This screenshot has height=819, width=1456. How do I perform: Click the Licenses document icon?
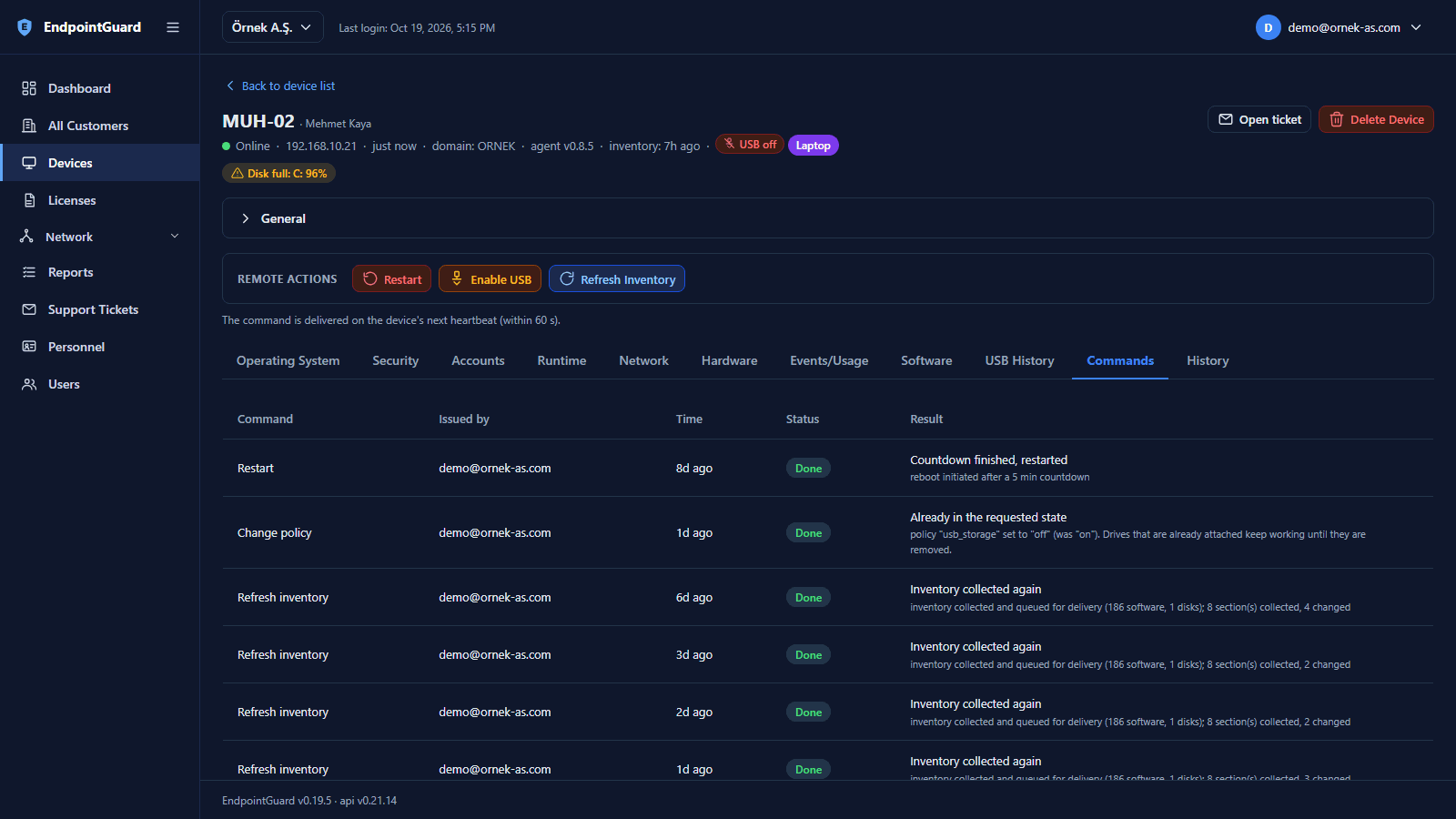[x=29, y=200]
